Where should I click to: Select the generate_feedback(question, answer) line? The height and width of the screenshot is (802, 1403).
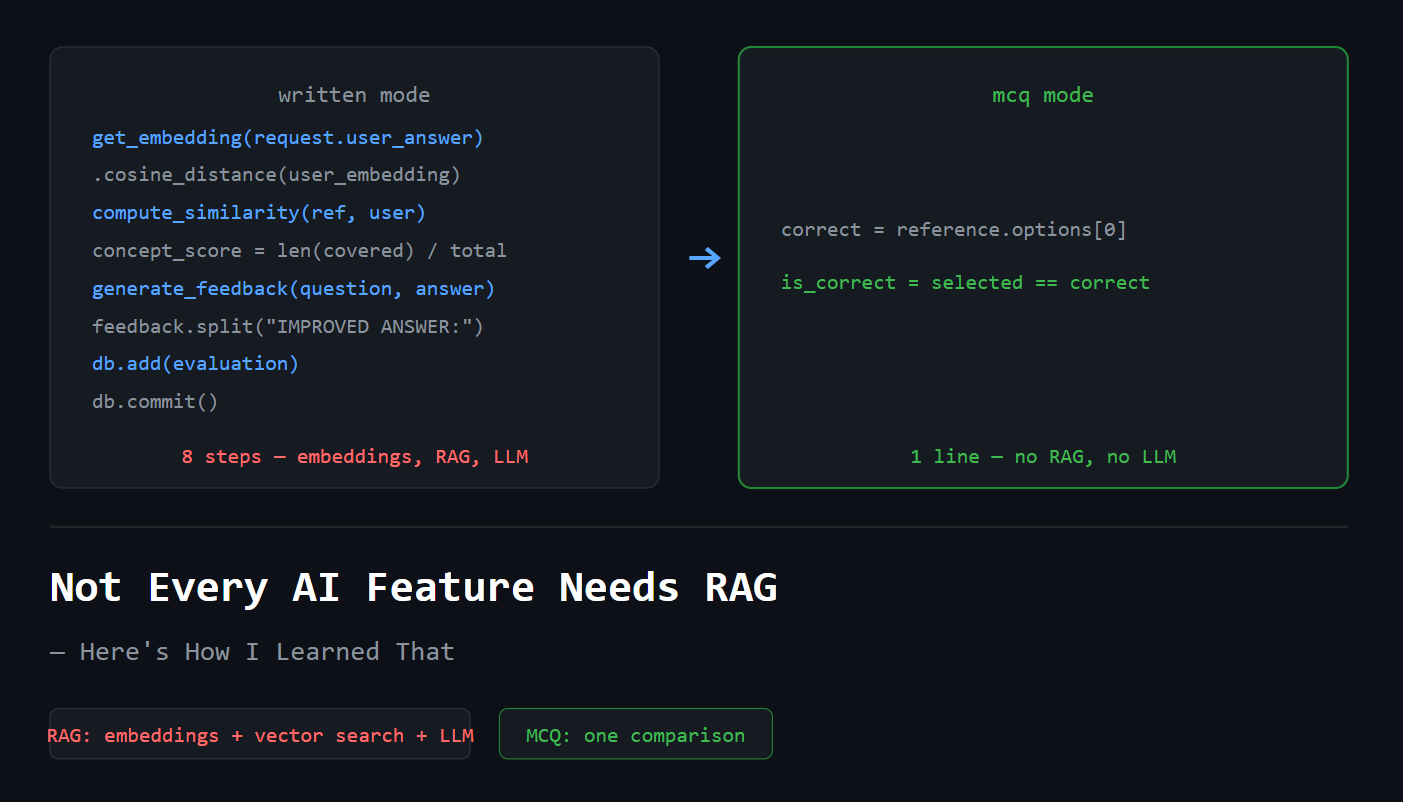293,289
